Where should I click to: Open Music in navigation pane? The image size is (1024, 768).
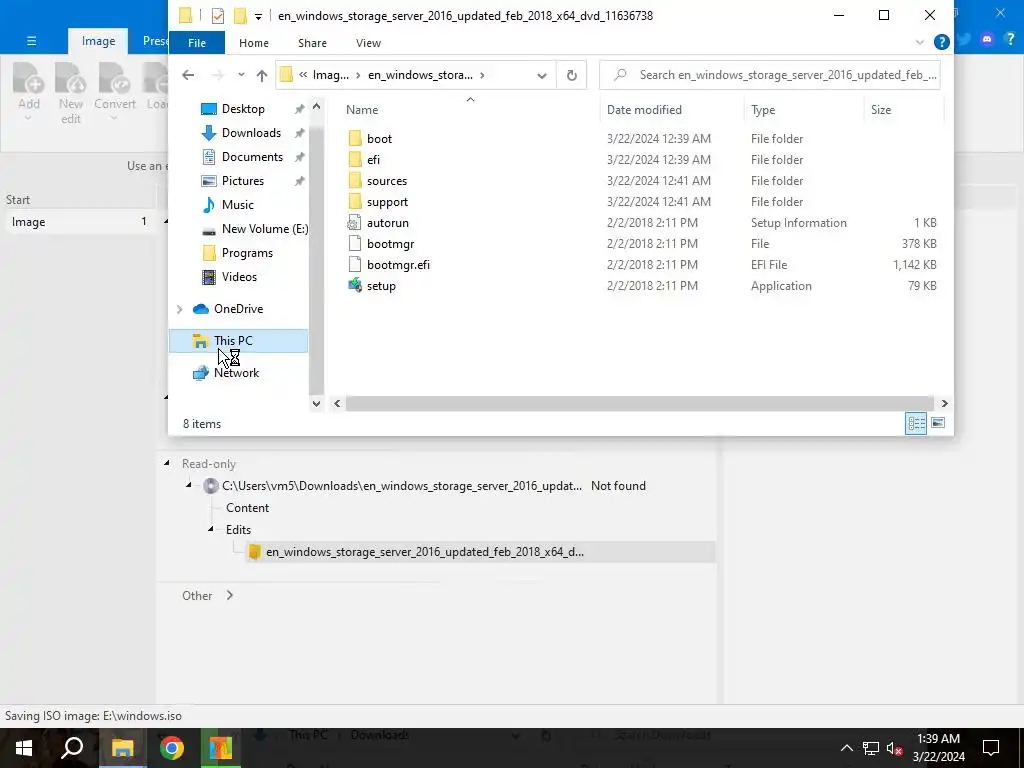click(x=238, y=204)
